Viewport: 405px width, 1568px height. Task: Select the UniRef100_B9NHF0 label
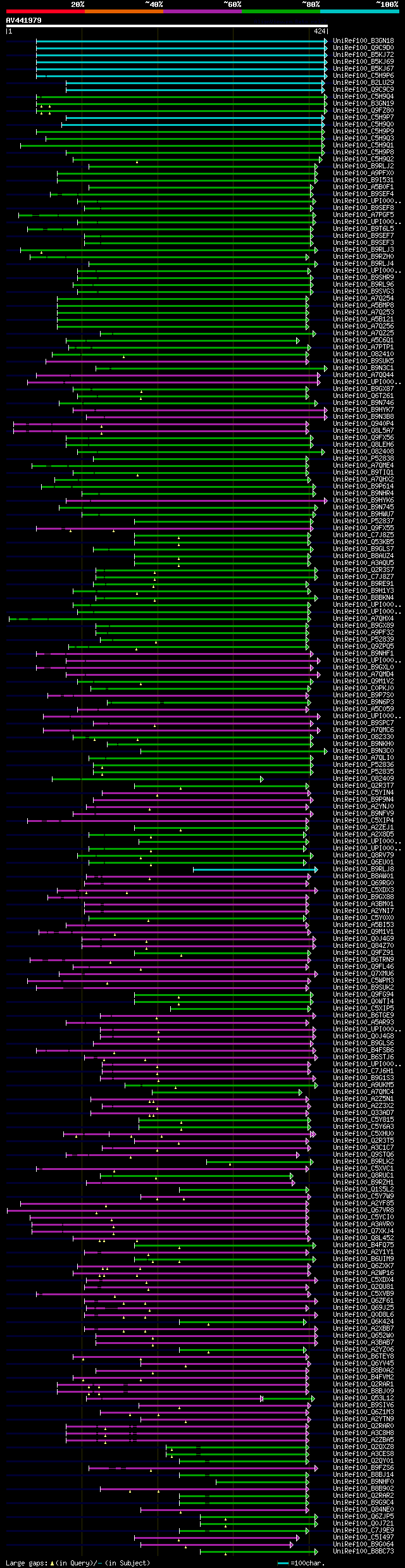[x=363, y=1482]
